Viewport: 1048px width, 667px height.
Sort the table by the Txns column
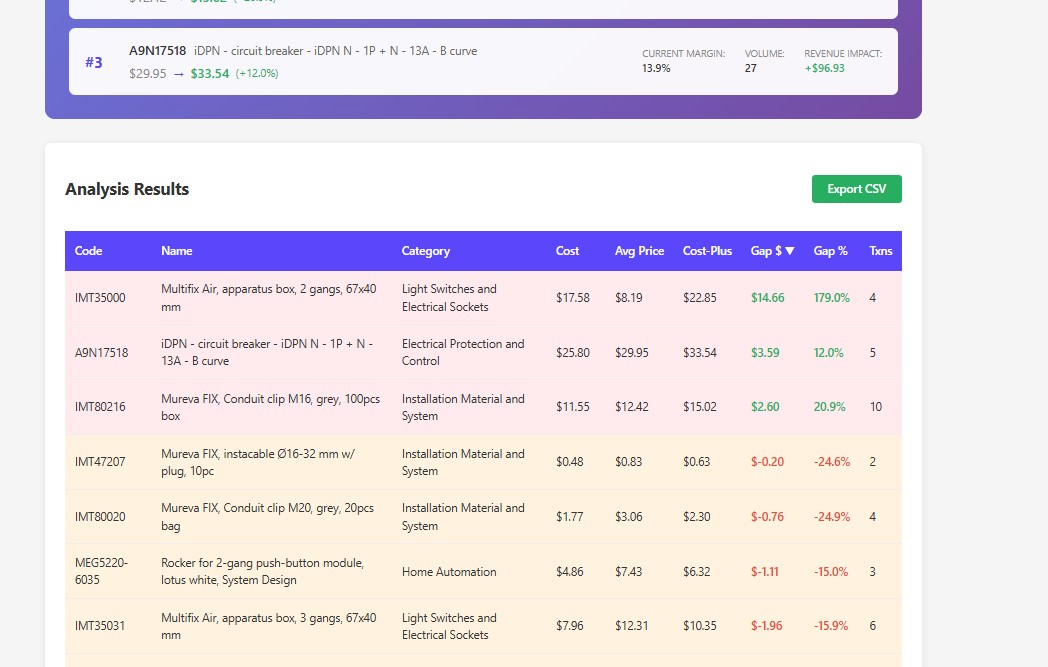pyautogui.click(x=880, y=251)
